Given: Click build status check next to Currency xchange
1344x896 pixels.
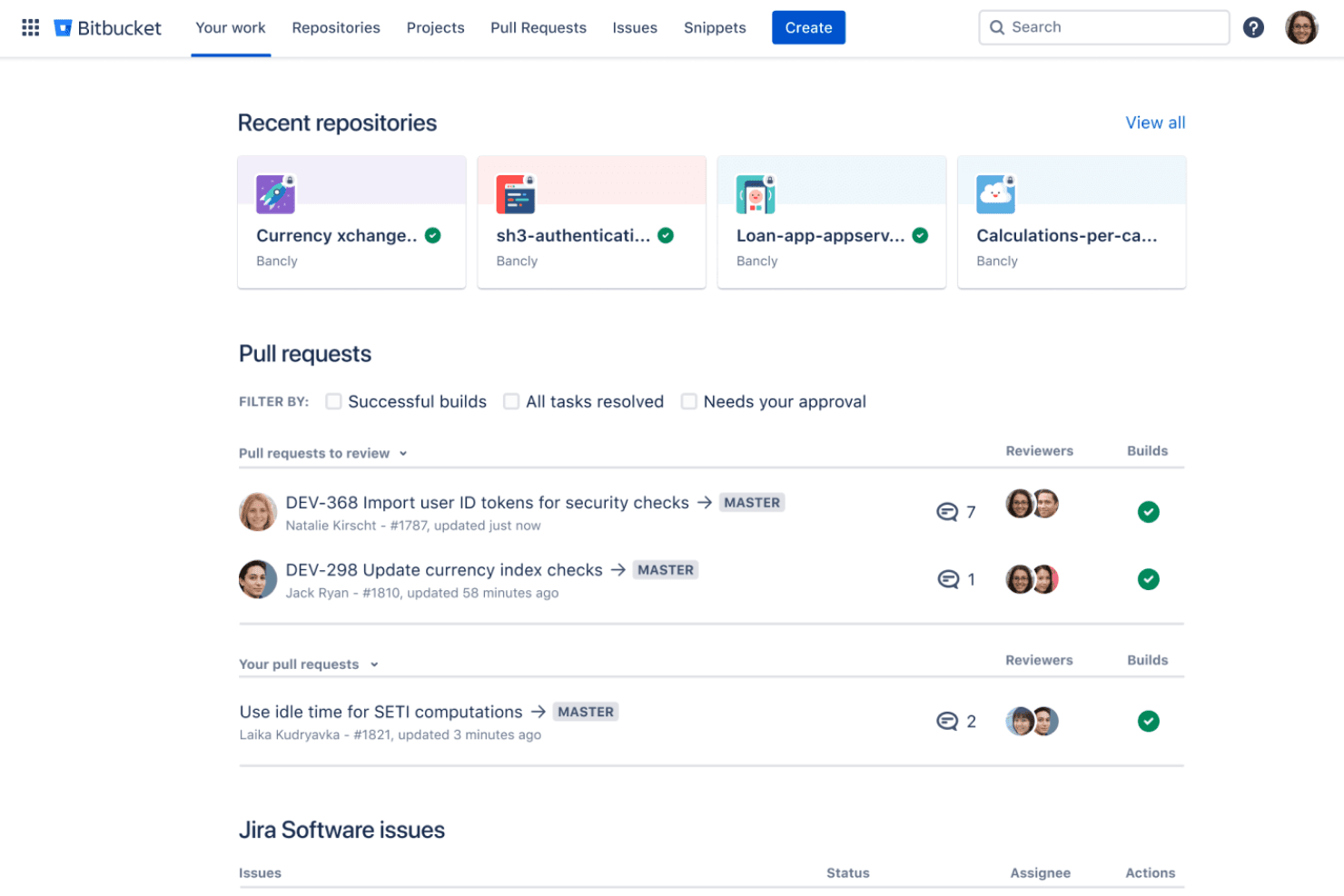Looking at the screenshot, I should [433, 235].
